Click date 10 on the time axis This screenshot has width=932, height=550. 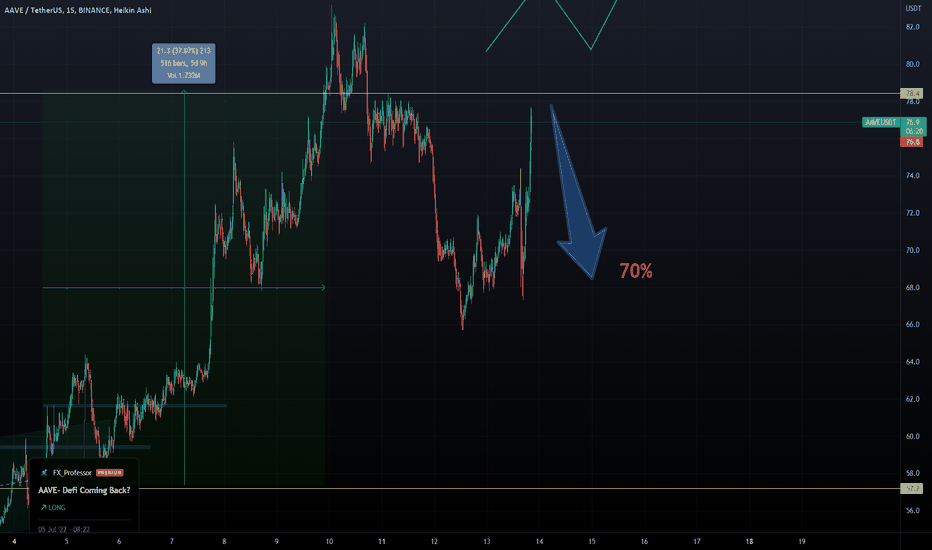tap(329, 542)
